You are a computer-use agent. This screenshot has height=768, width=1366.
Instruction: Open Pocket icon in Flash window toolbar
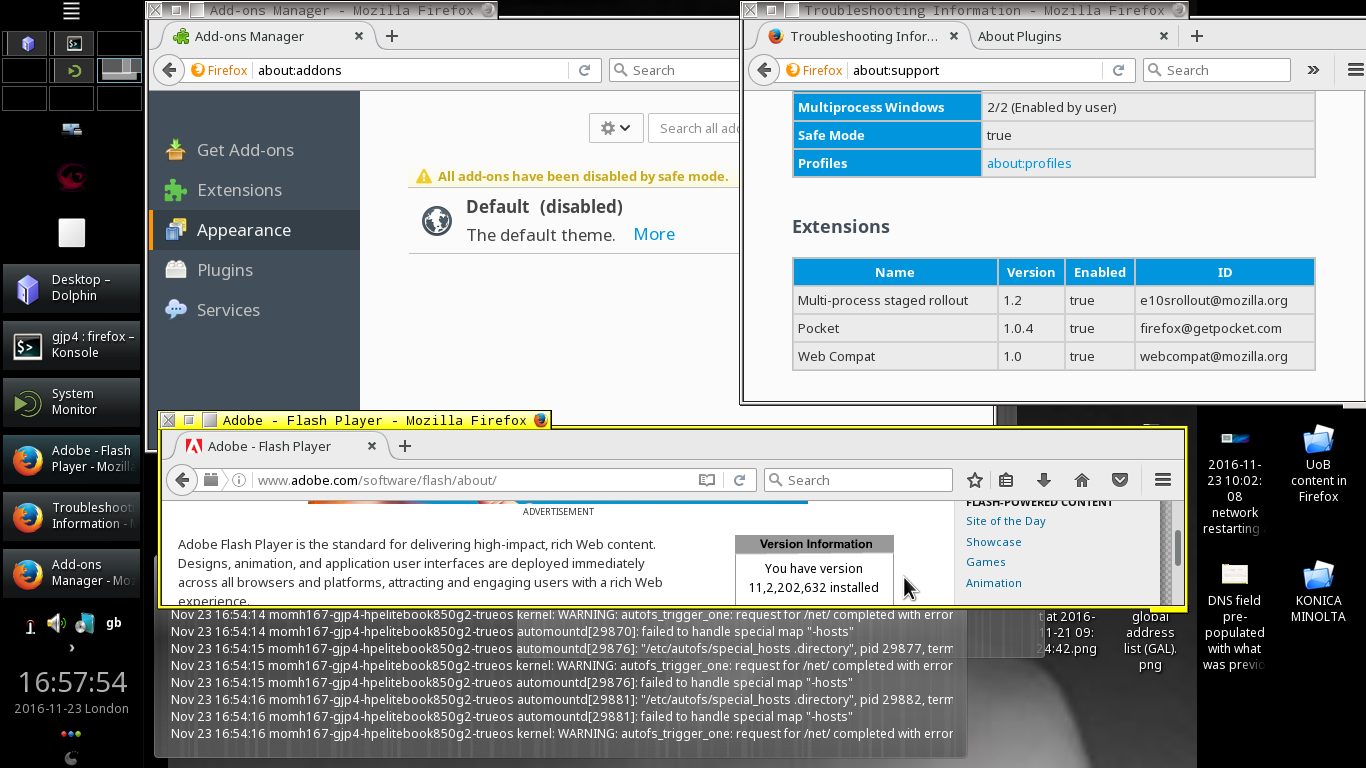click(1120, 480)
